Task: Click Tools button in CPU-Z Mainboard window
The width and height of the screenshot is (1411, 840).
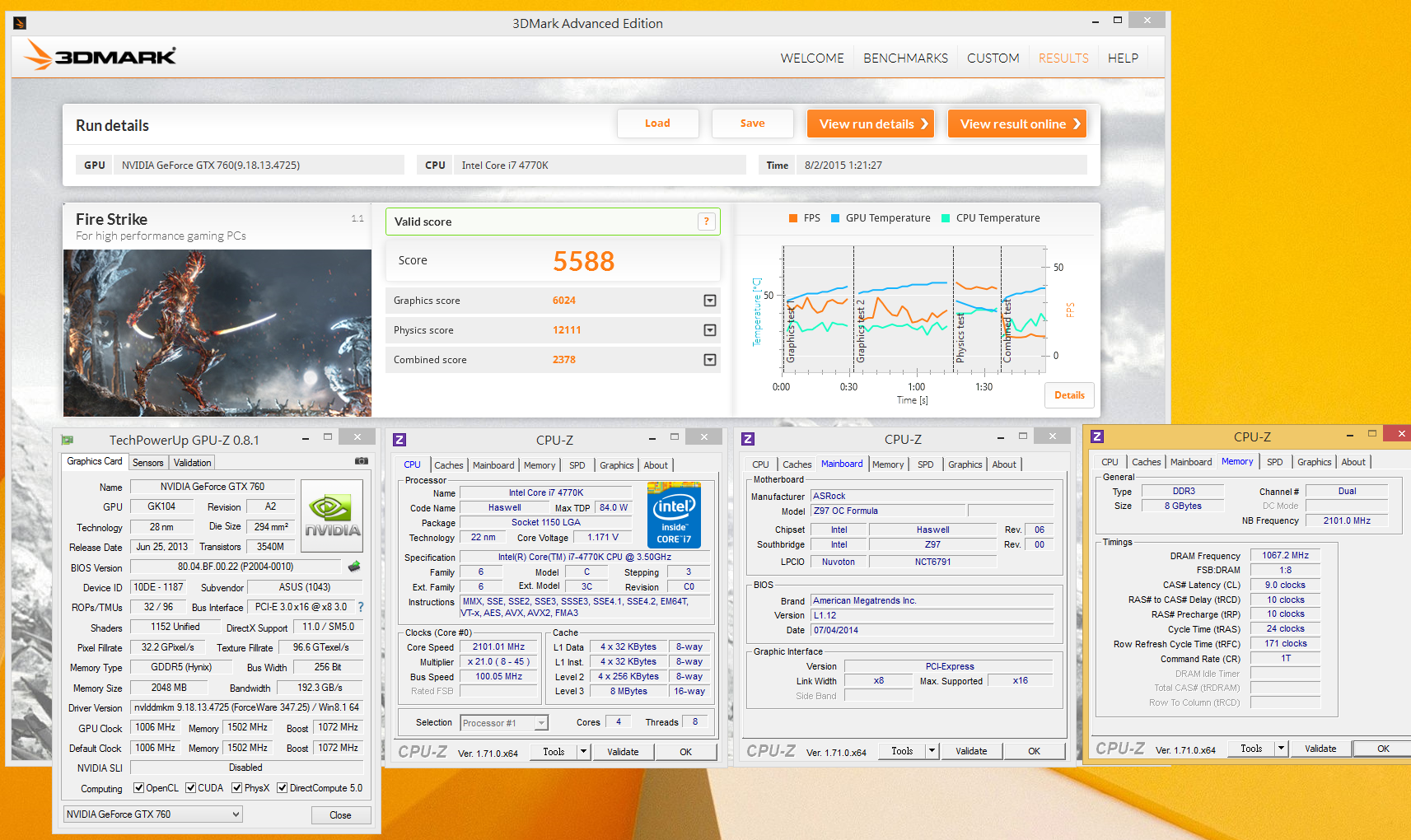Action: pyautogui.click(x=902, y=751)
